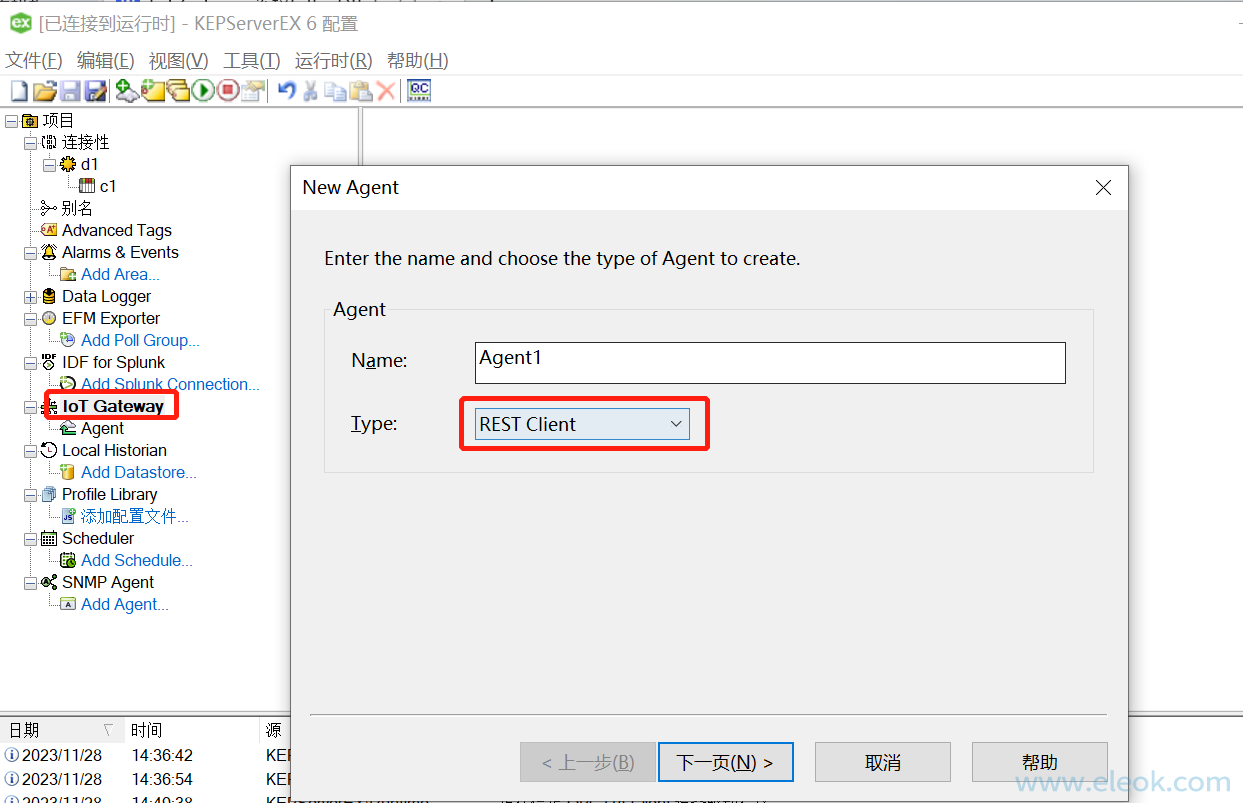The height and width of the screenshot is (803, 1243).
Task: Click the 下一页(N) next button
Action: (725, 762)
